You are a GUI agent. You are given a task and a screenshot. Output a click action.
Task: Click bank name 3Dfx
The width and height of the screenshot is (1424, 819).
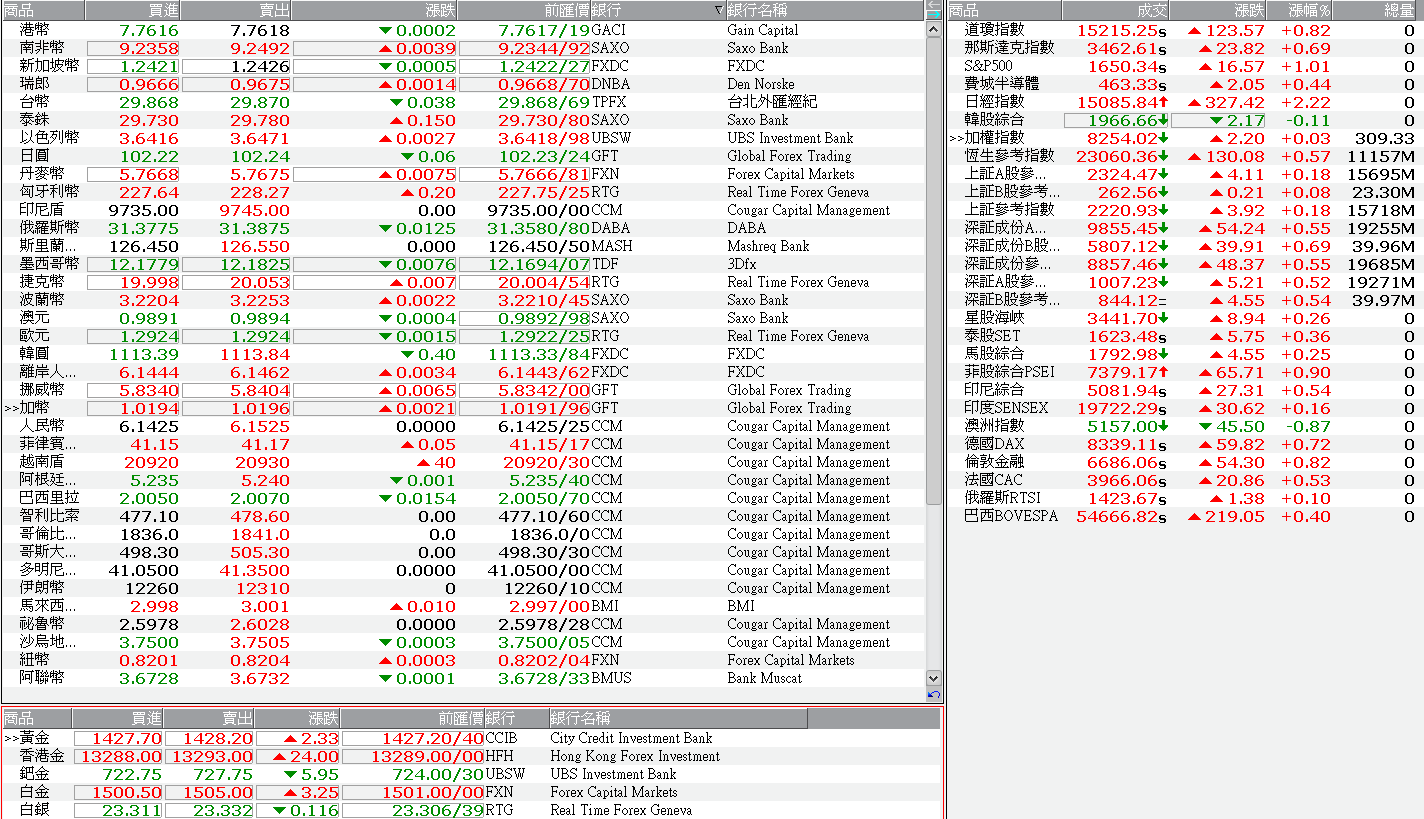tap(743, 264)
